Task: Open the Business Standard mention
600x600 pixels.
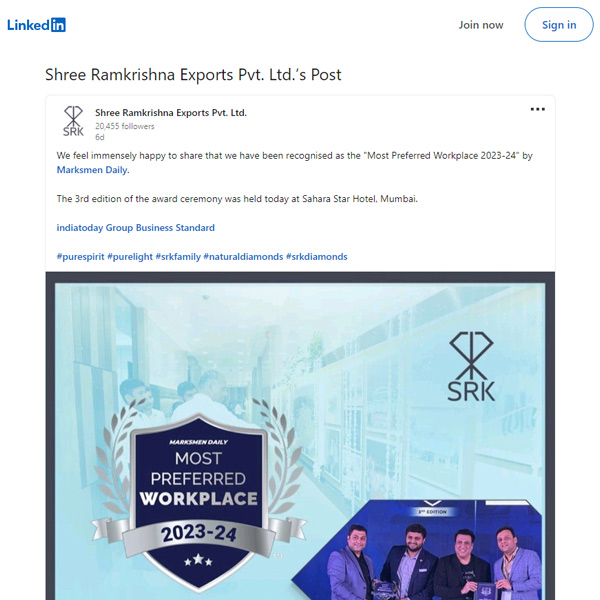Action: tap(175, 228)
